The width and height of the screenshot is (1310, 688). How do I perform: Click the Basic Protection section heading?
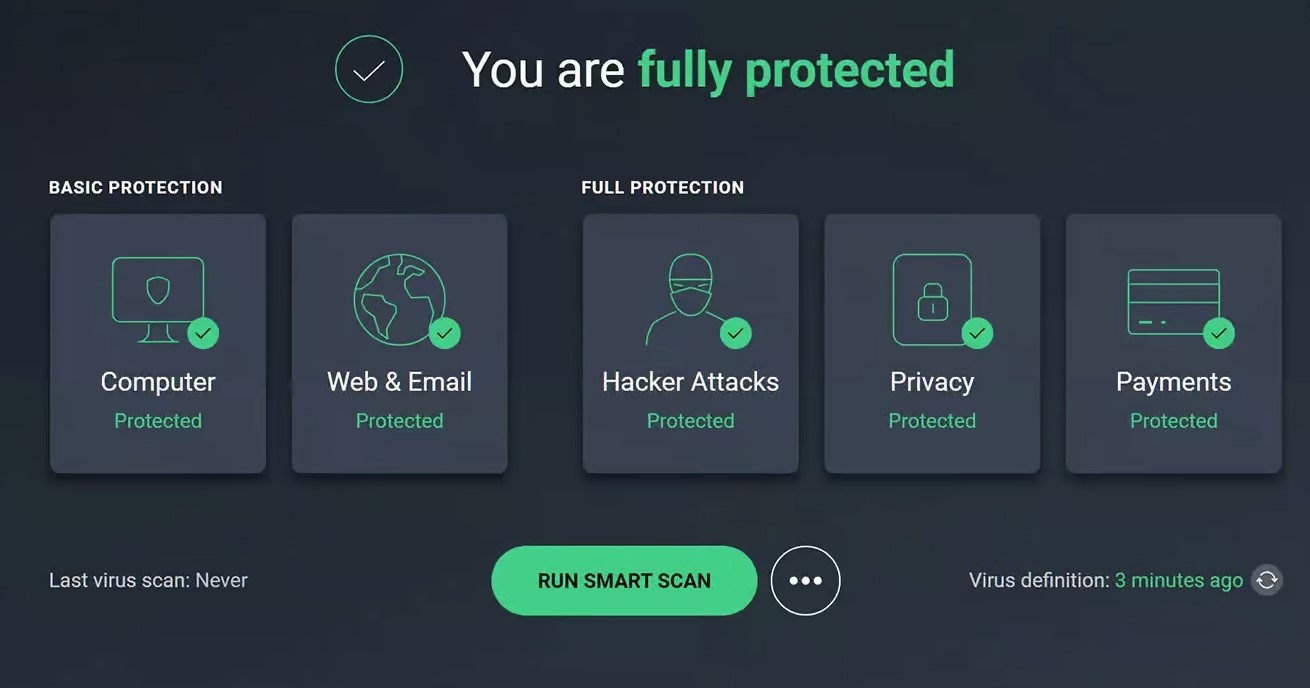click(x=135, y=187)
